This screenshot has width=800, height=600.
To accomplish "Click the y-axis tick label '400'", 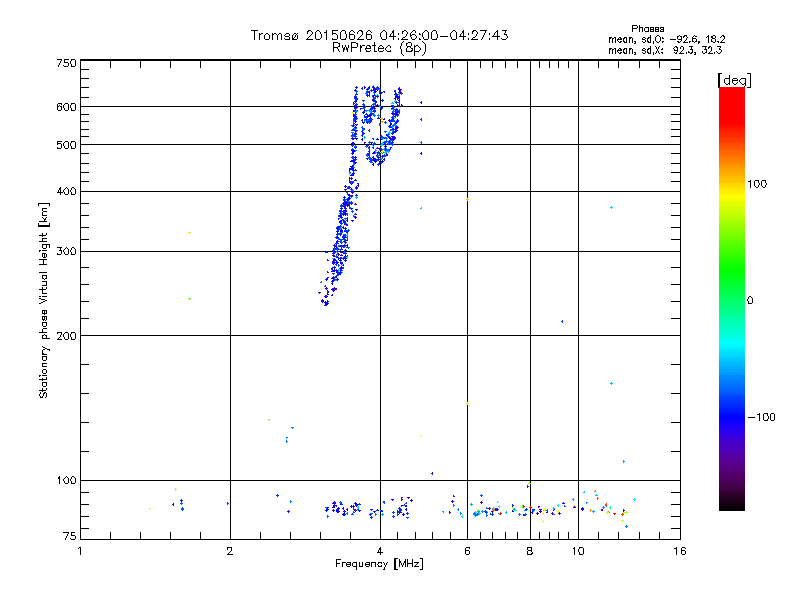I will coord(66,192).
